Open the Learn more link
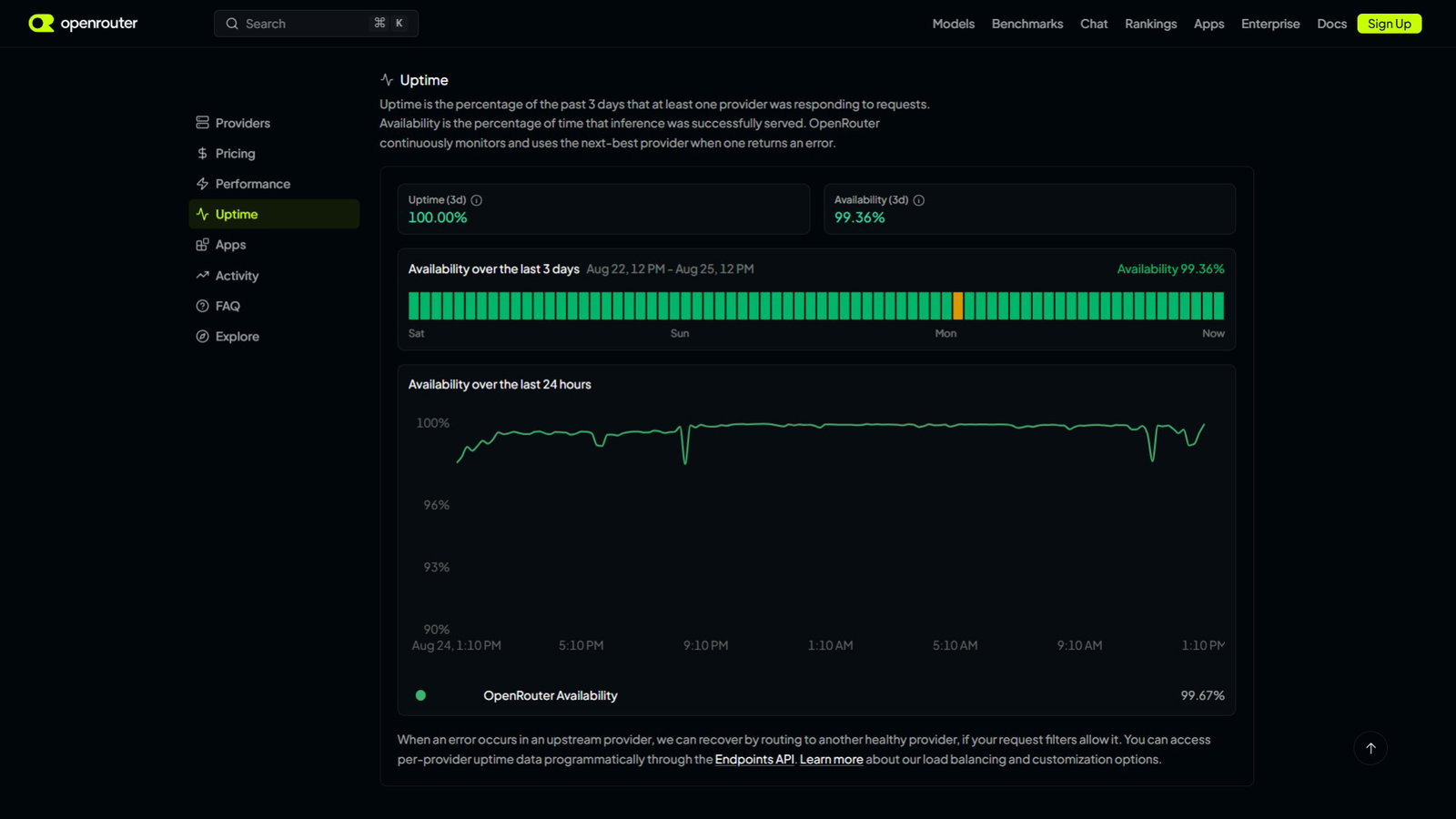The height and width of the screenshot is (819, 1456). (831, 759)
